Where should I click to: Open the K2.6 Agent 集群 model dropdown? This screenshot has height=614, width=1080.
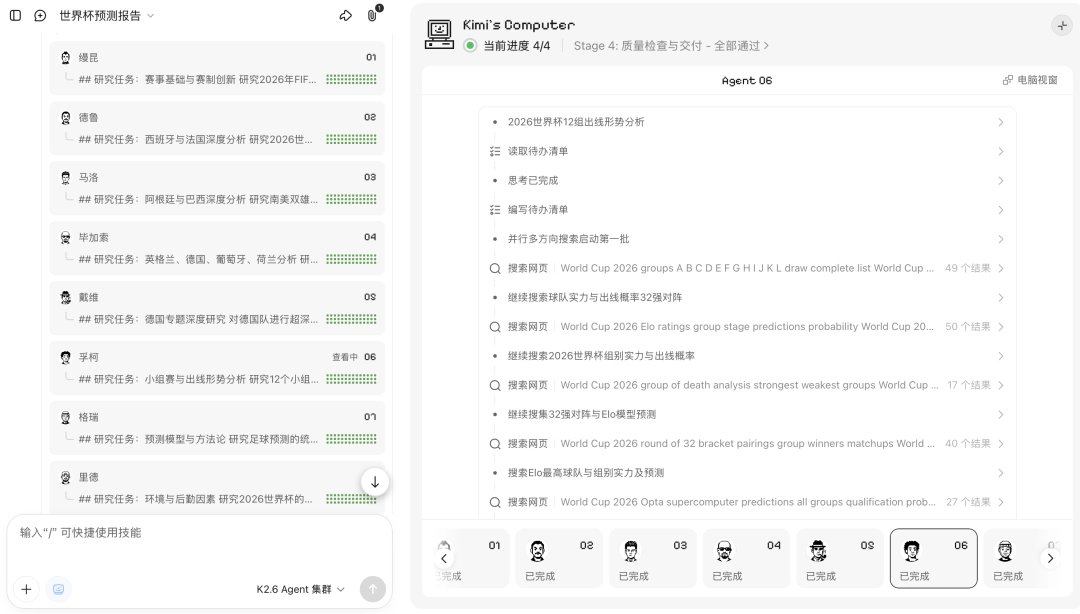click(x=300, y=589)
